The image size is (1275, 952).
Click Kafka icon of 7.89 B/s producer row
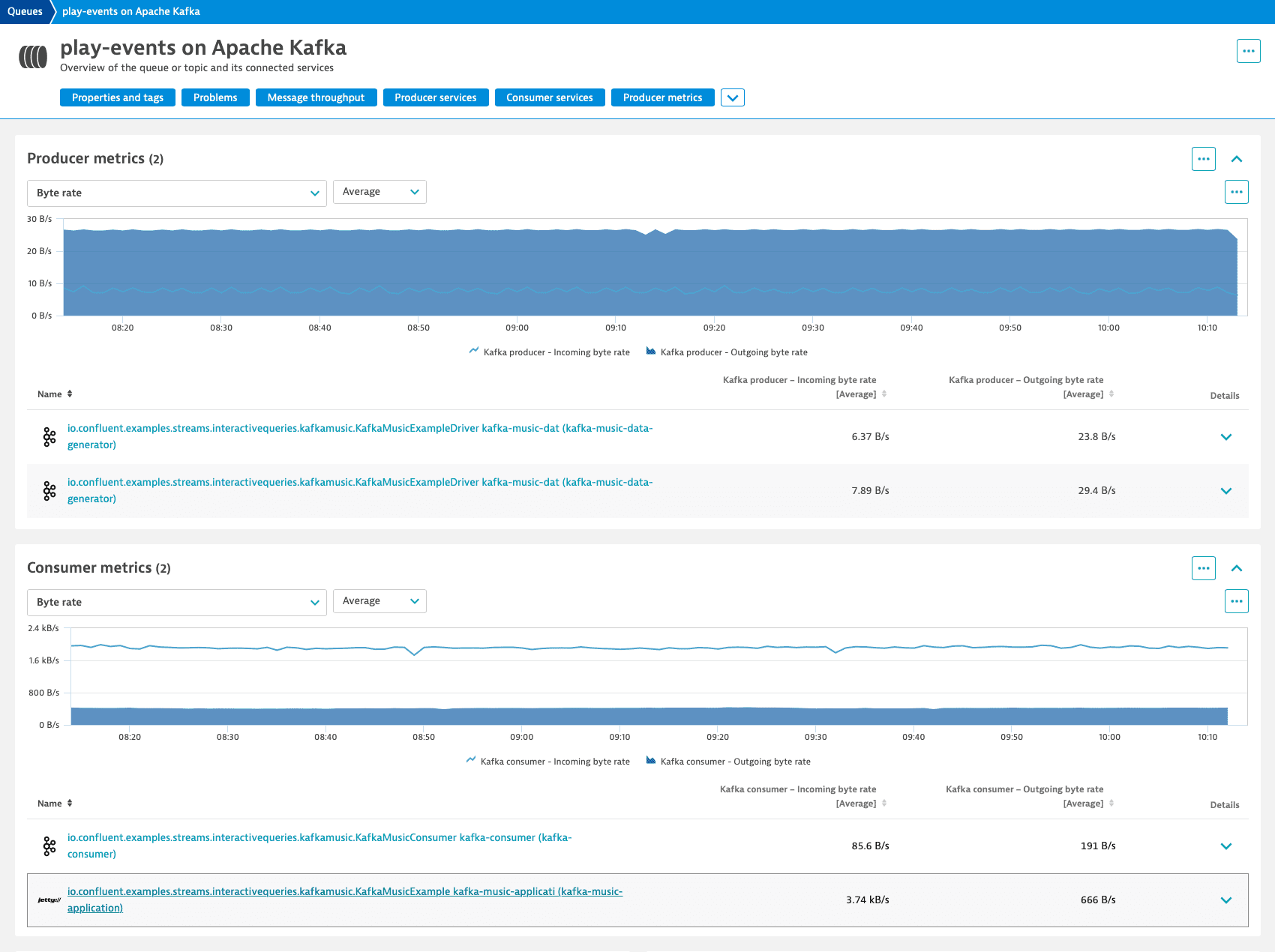click(x=49, y=491)
